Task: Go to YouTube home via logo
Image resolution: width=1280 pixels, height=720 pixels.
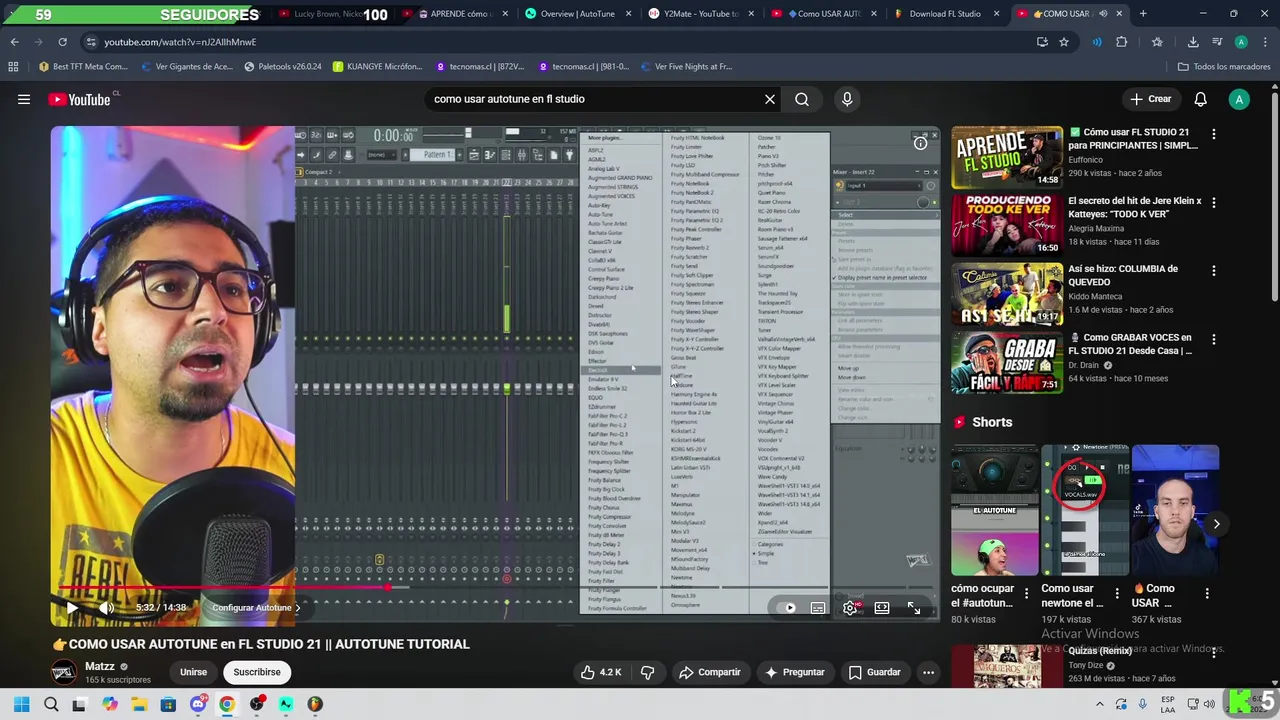Action: click(80, 99)
